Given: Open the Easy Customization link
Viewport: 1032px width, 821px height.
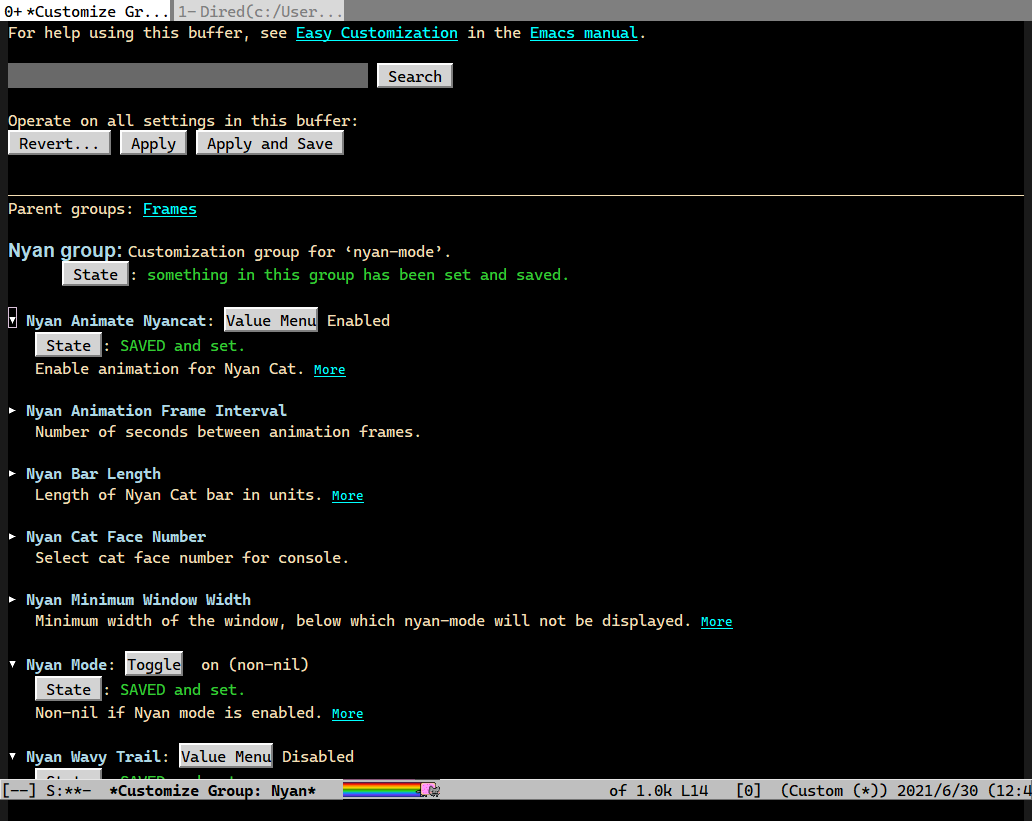Looking at the screenshot, I should [376, 33].
